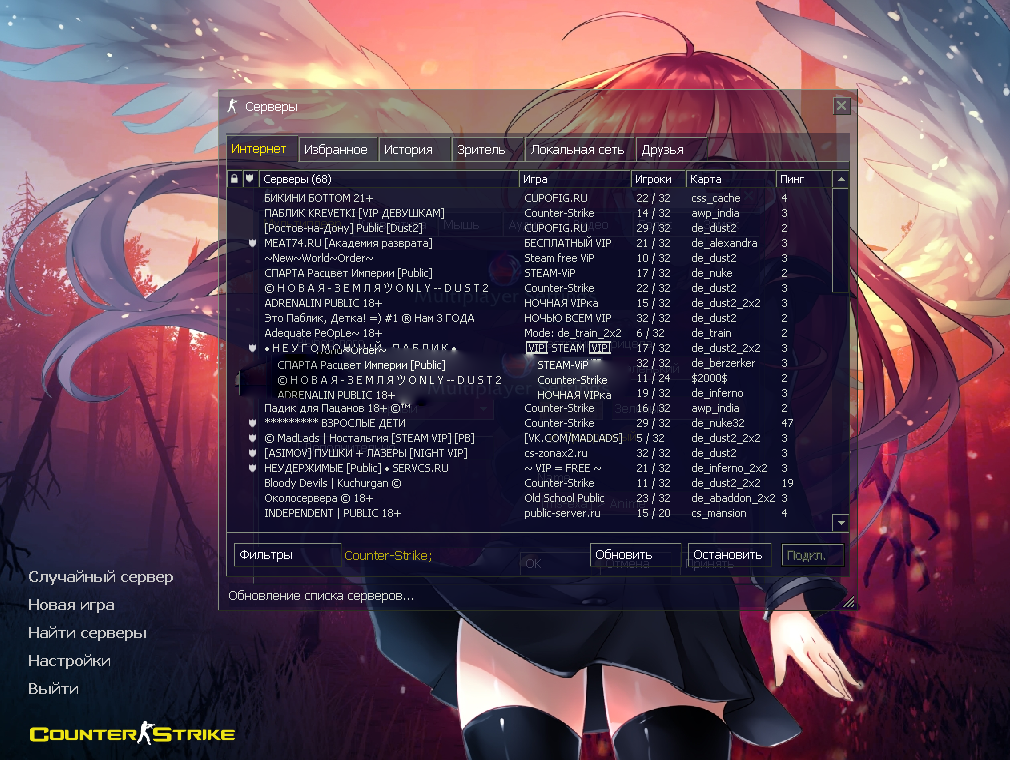Switch to the Избранное tab

pyautogui.click(x=335, y=150)
